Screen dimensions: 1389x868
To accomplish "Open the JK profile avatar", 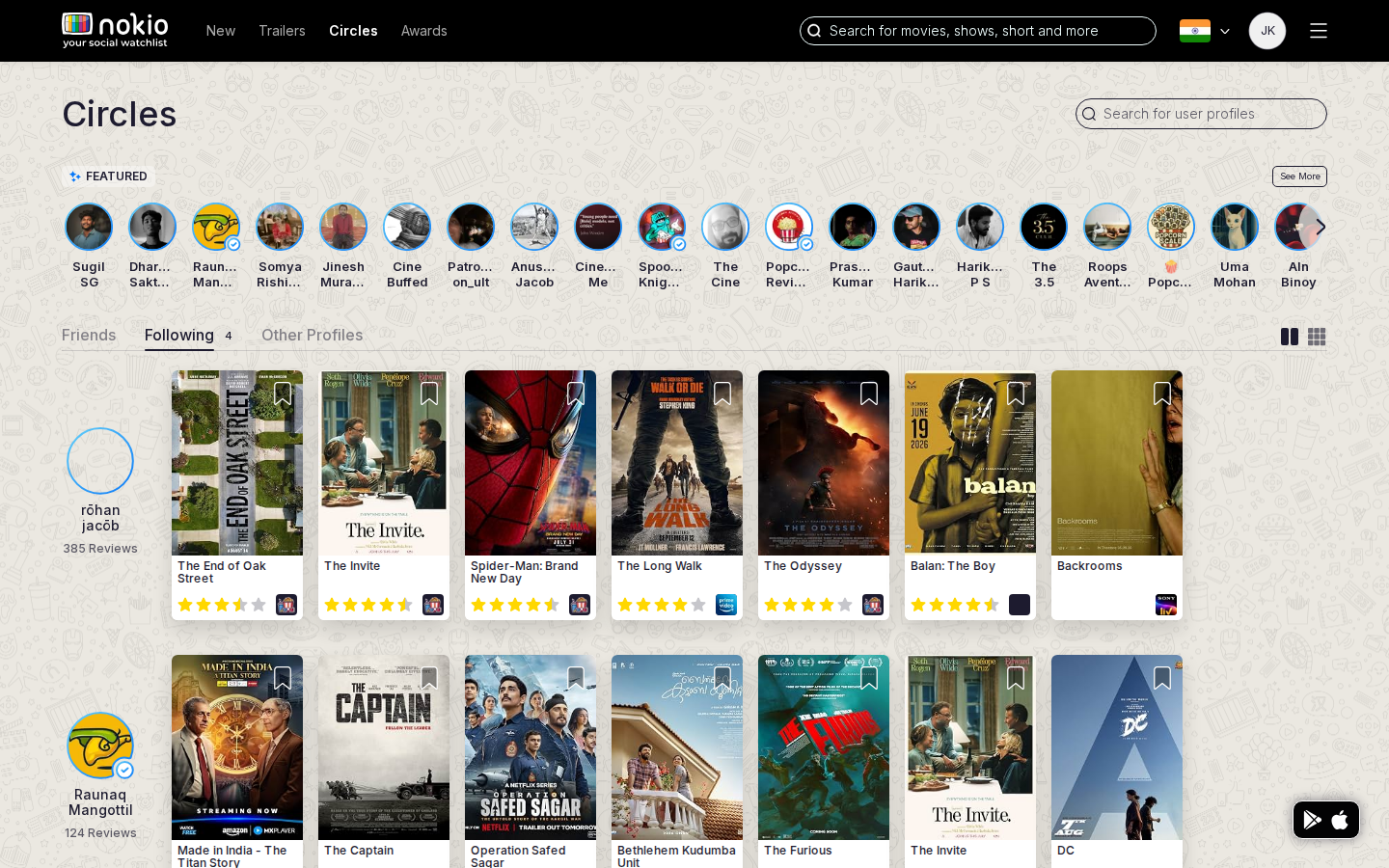I will (x=1267, y=31).
